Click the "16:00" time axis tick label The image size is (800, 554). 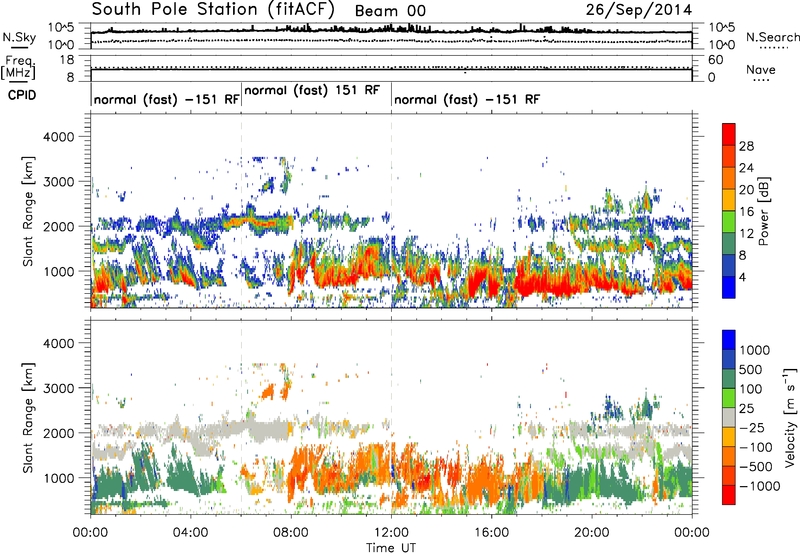pyautogui.click(x=491, y=533)
